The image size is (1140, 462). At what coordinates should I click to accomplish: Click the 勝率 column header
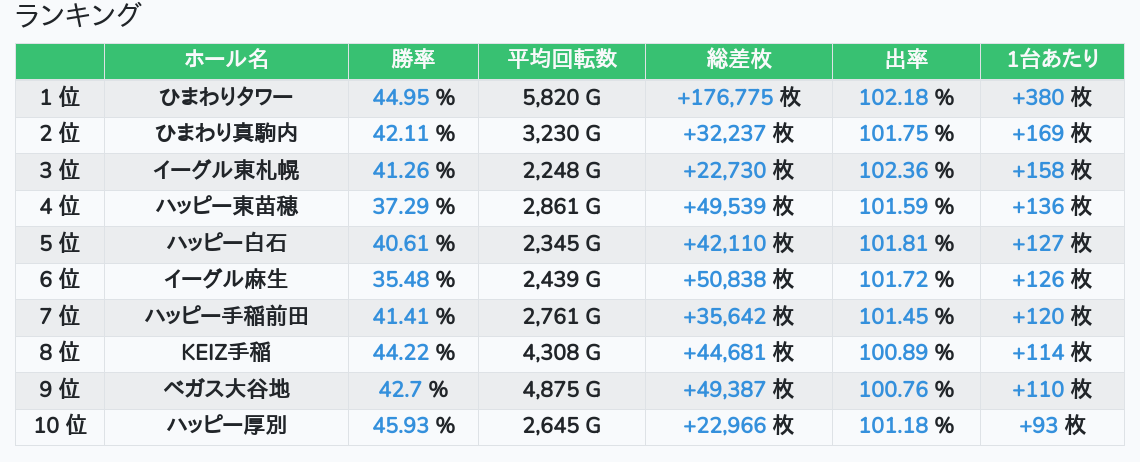pyautogui.click(x=413, y=60)
